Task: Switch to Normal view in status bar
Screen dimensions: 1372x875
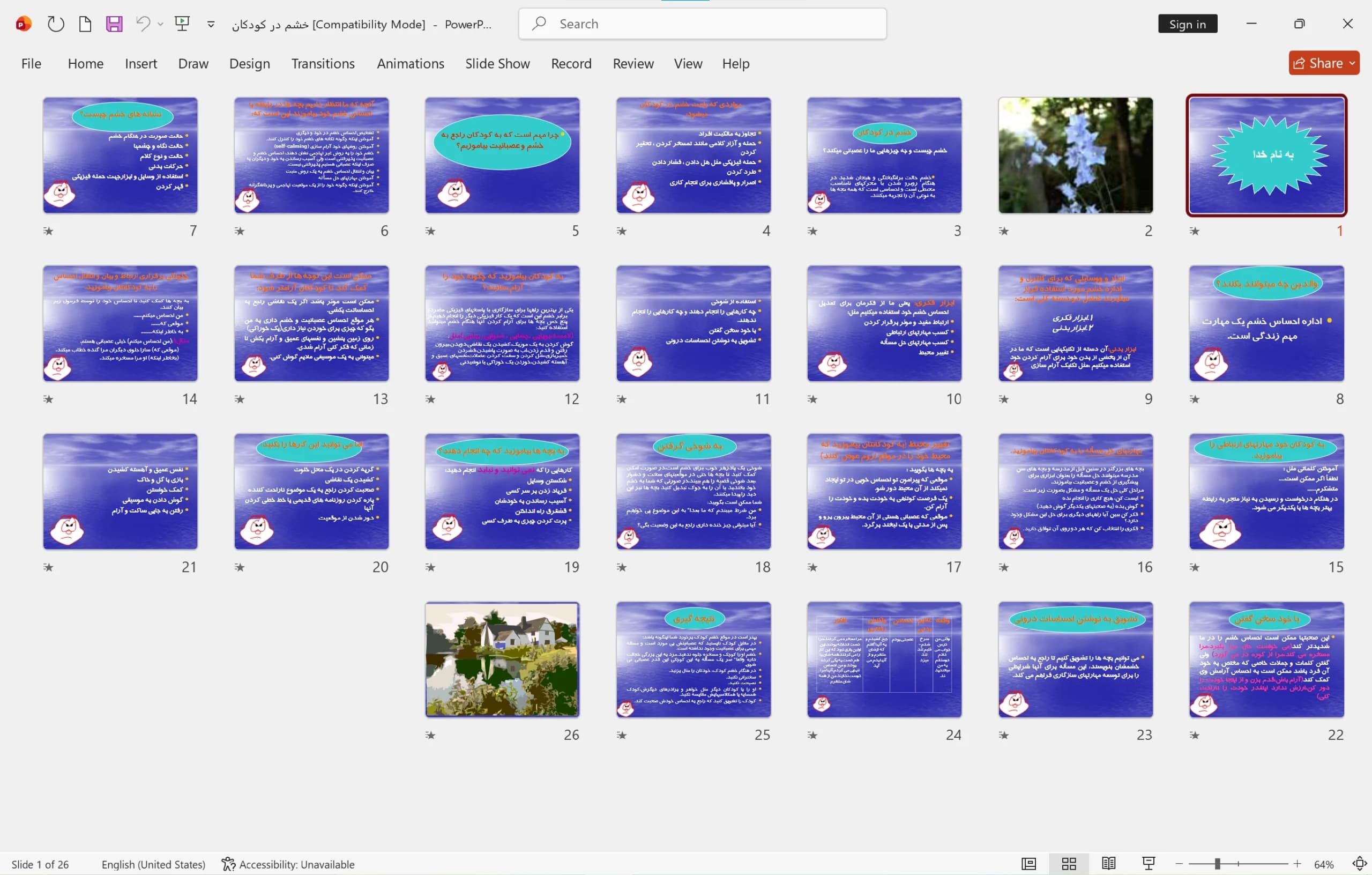Action: (x=1029, y=864)
